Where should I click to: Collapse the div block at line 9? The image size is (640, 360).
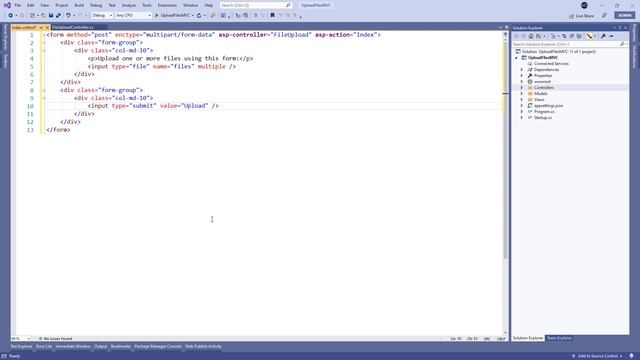[x=44, y=98]
